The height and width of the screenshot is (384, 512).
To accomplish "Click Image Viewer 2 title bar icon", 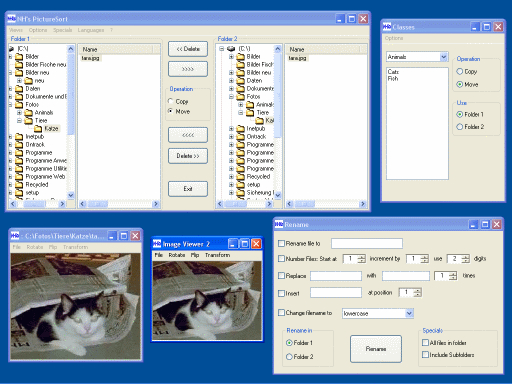I will coord(157,244).
